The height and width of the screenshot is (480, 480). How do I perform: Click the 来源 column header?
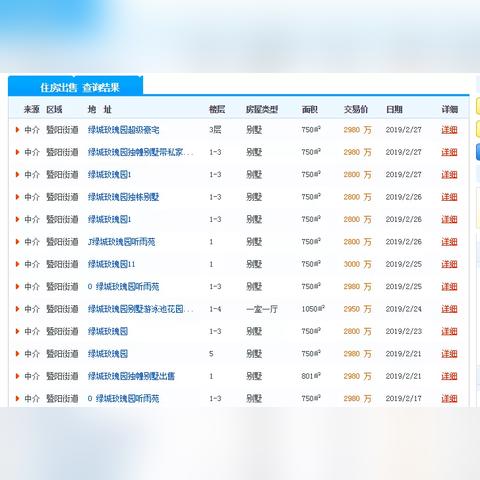32,109
